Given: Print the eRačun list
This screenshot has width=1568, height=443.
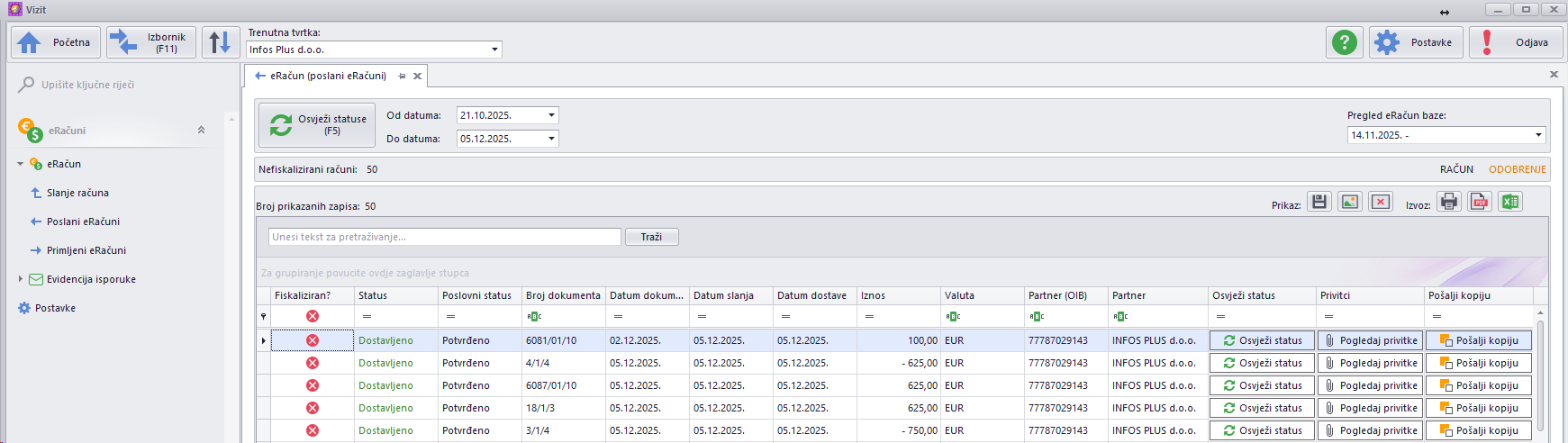Looking at the screenshot, I should pos(1449,202).
